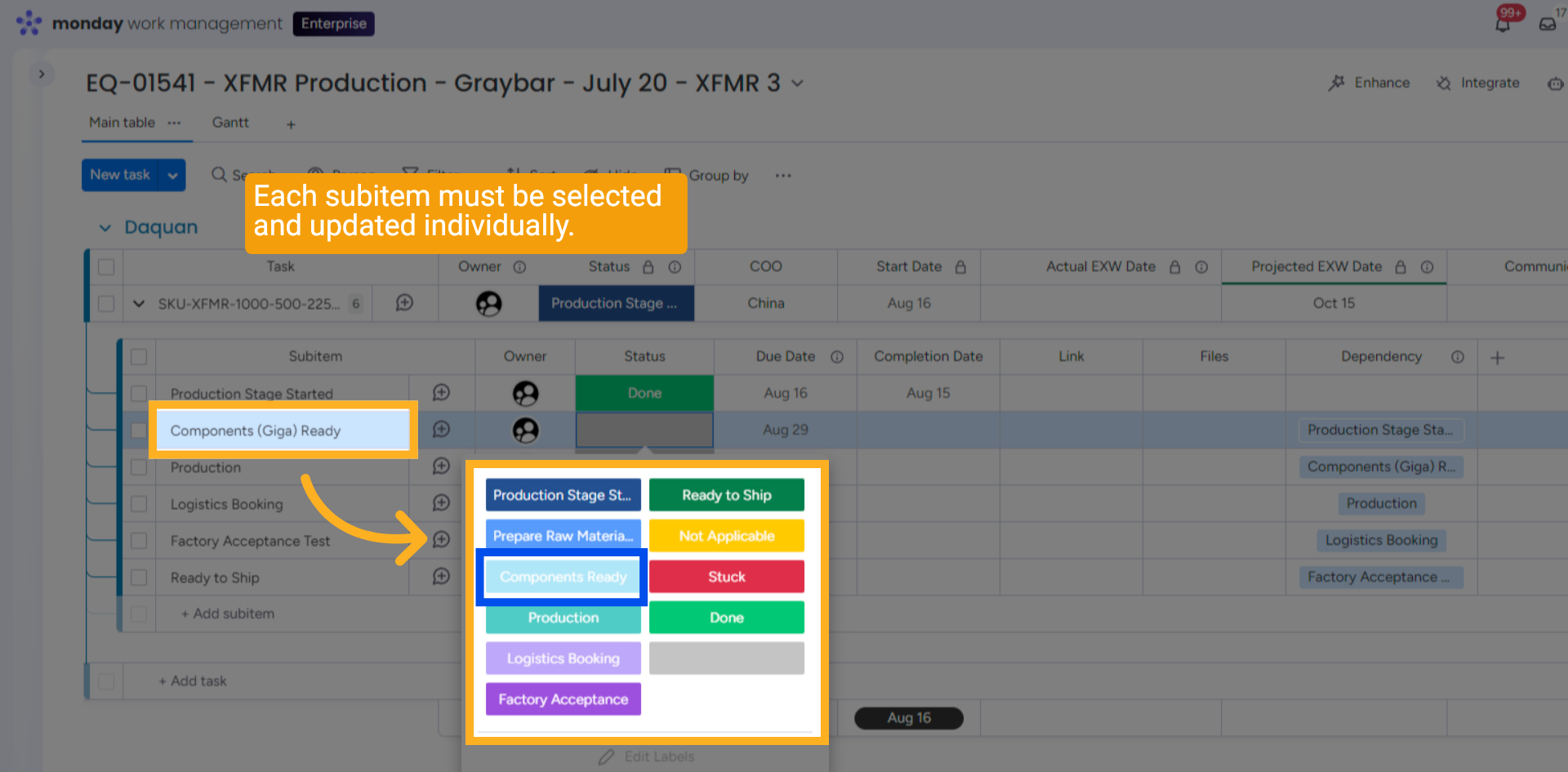
Task: Click the info icon on the main Status column header
Action: pyautogui.click(x=675, y=267)
